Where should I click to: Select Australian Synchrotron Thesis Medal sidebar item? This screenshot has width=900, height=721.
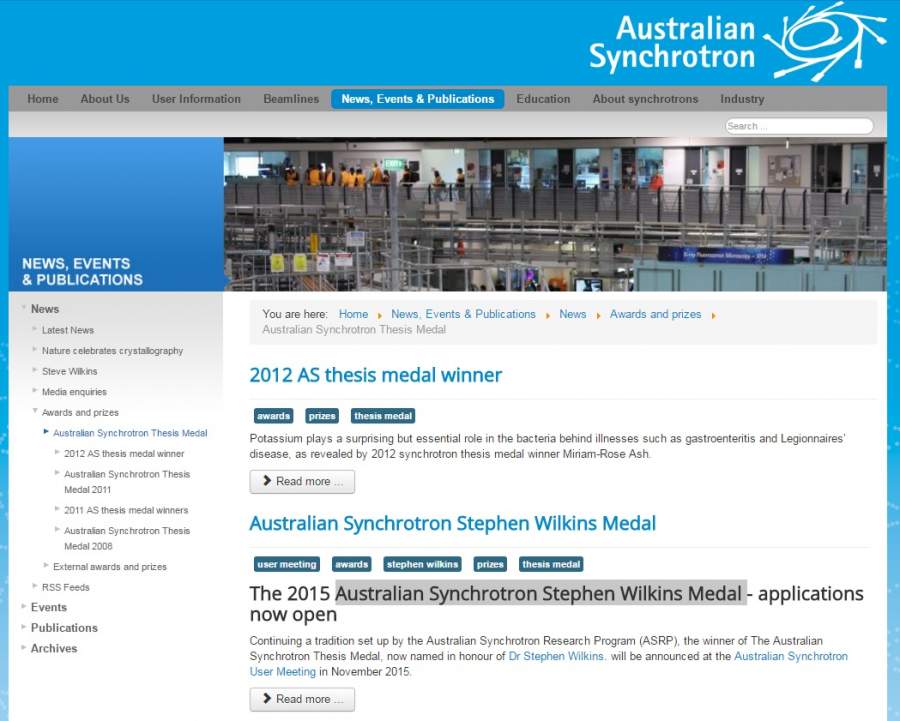(x=130, y=433)
